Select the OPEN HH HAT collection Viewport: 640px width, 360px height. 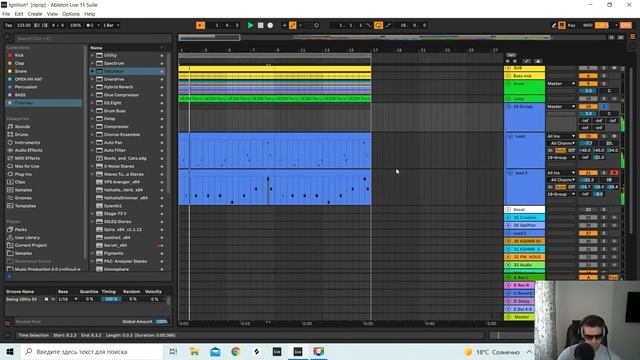pos(28,79)
